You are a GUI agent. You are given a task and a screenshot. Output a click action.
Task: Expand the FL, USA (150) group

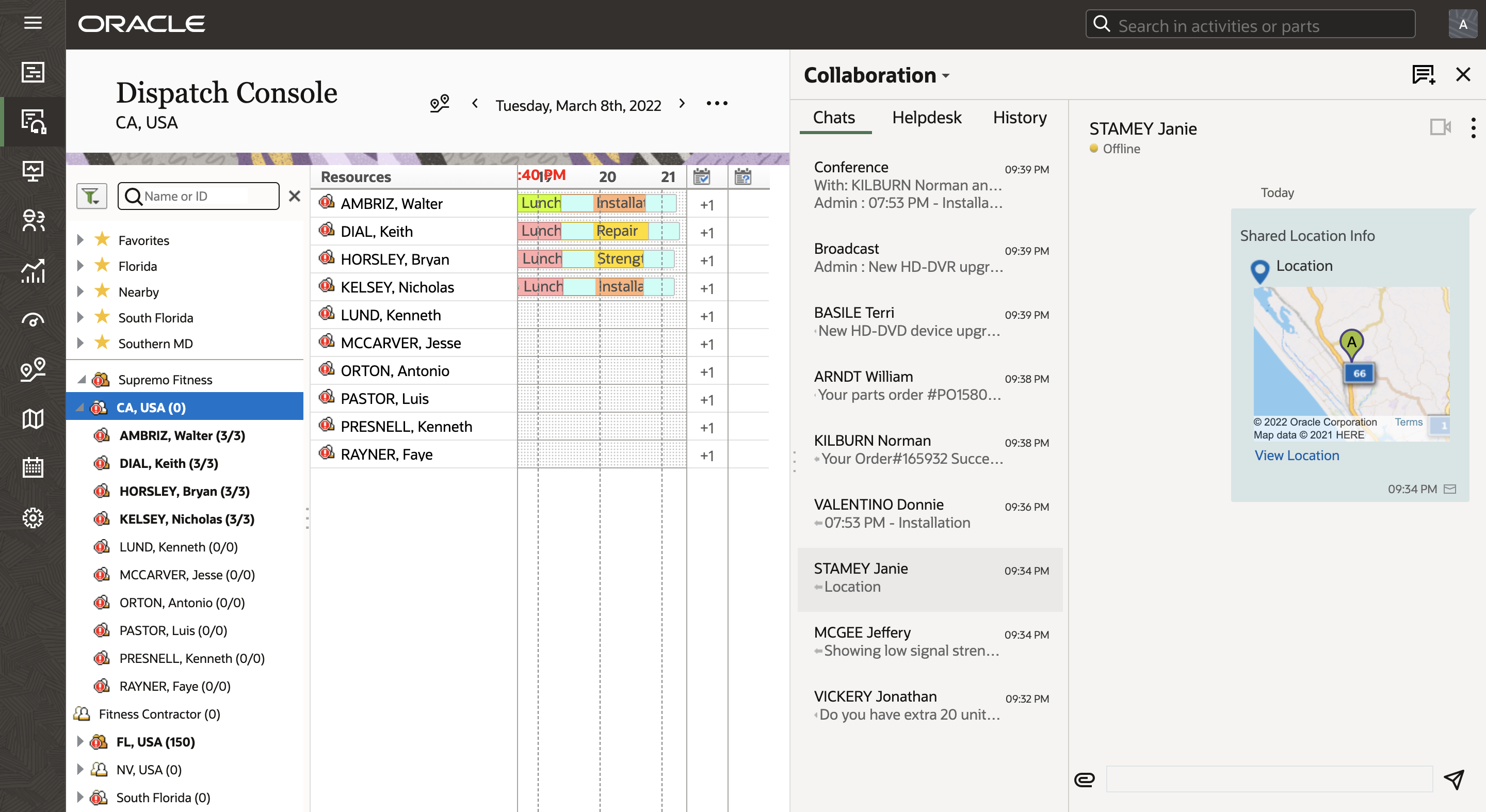pos(80,742)
